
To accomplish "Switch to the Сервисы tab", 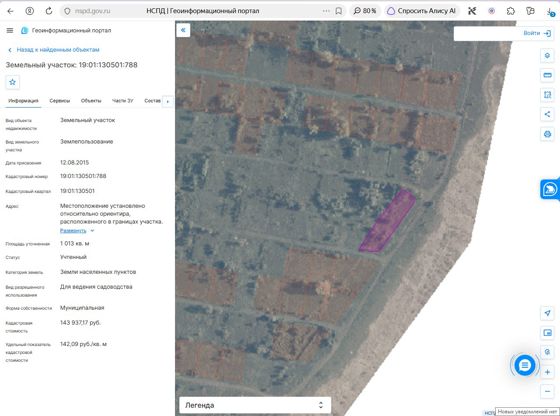I will coord(60,101).
